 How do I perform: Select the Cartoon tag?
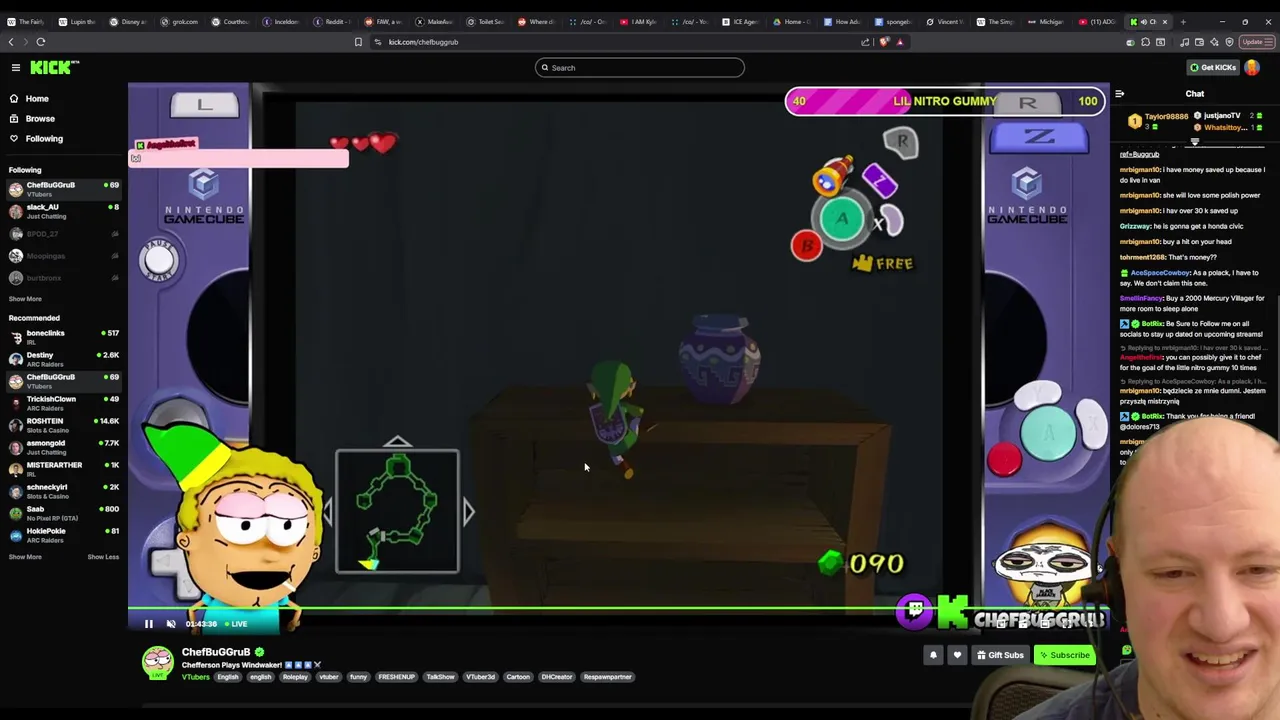518,677
